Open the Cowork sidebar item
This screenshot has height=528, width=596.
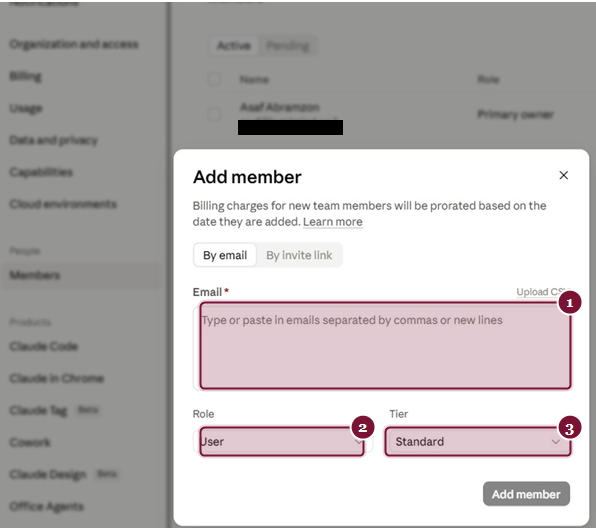pyautogui.click(x=30, y=442)
